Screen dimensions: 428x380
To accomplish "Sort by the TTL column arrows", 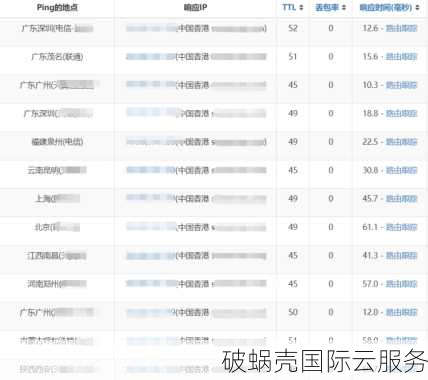I will pyautogui.click(x=301, y=7).
